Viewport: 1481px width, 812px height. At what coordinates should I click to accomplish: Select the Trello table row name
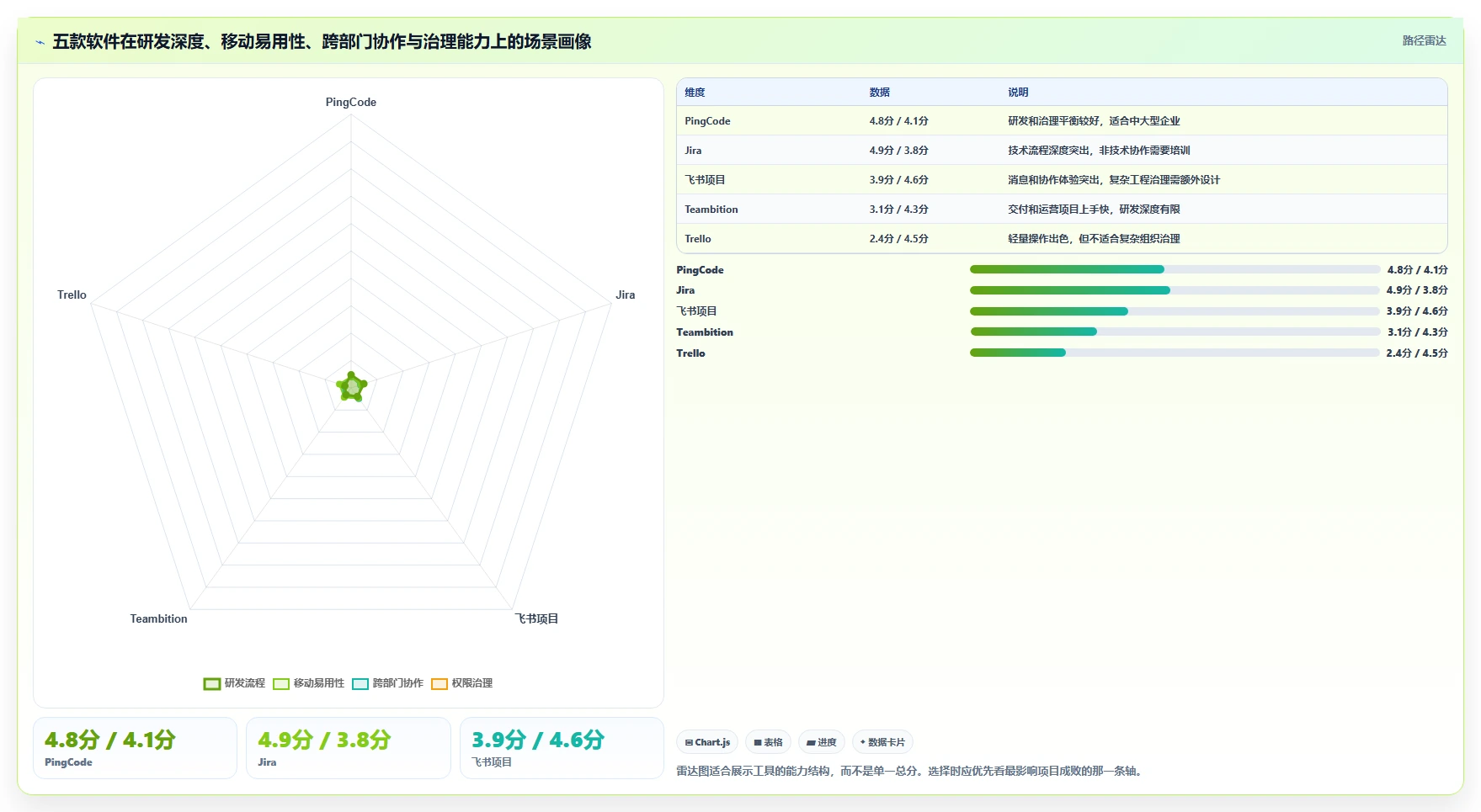click(698, 239)
